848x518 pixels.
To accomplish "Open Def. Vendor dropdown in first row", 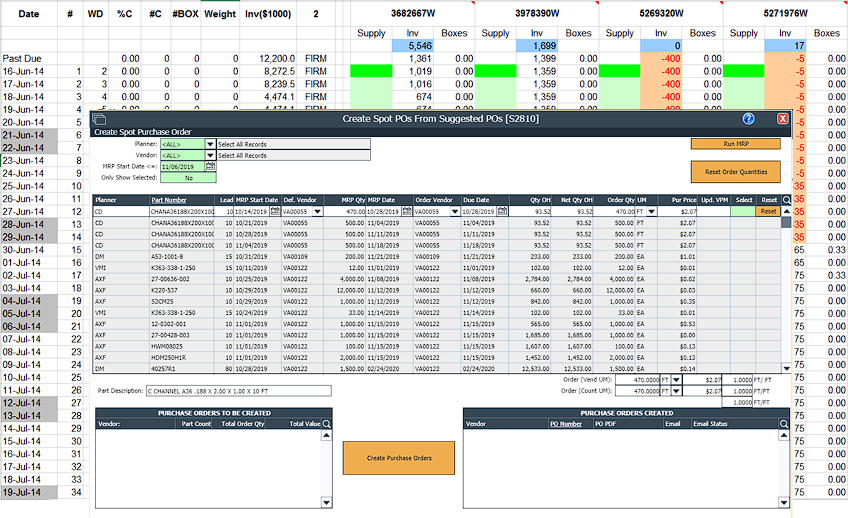I will coord(318,212).
